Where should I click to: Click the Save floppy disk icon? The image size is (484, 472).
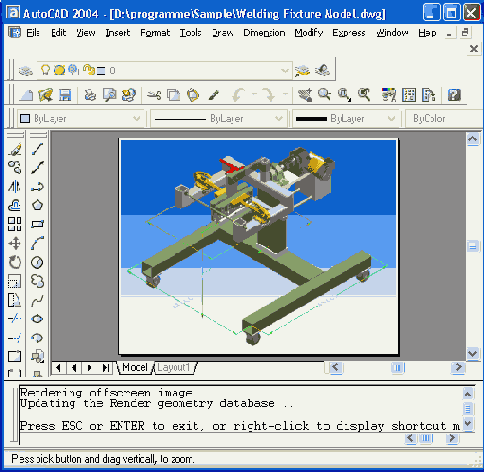pyautogui.click(x=65, y=95)
